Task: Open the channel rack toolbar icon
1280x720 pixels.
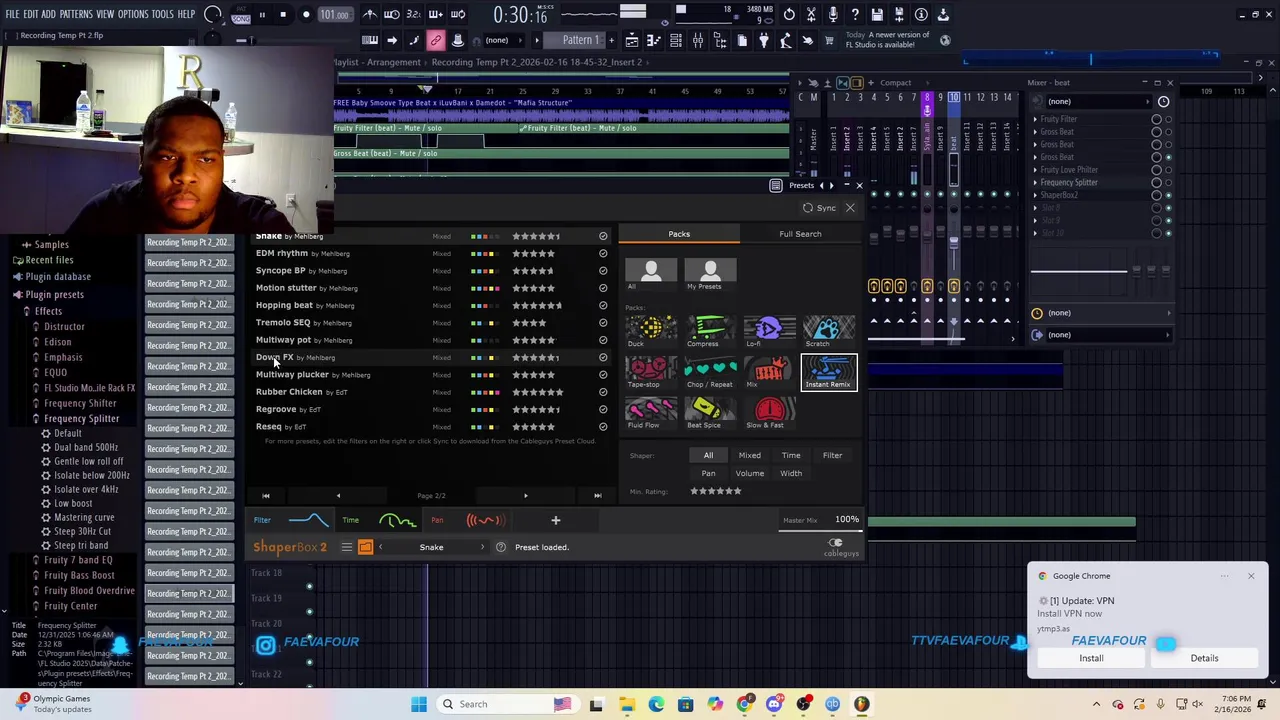Action: (x=676, y=40)
